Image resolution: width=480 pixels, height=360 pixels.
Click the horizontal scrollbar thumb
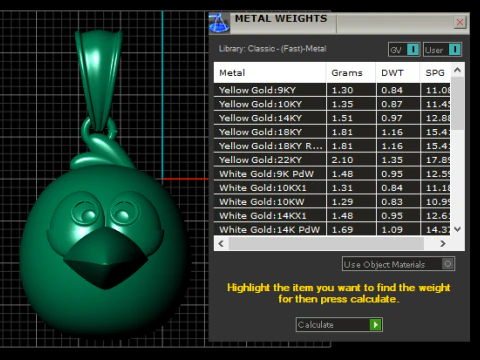coord(326,244)
